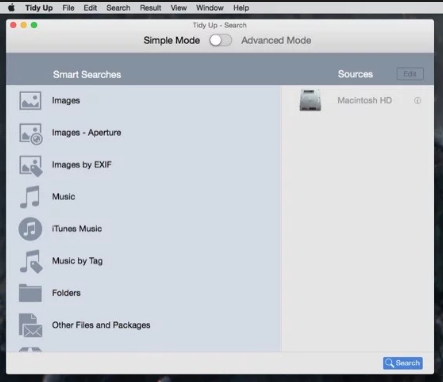
Task: Click the Images smart search icon
Action: pyautogui.click(x=30, y=101)
